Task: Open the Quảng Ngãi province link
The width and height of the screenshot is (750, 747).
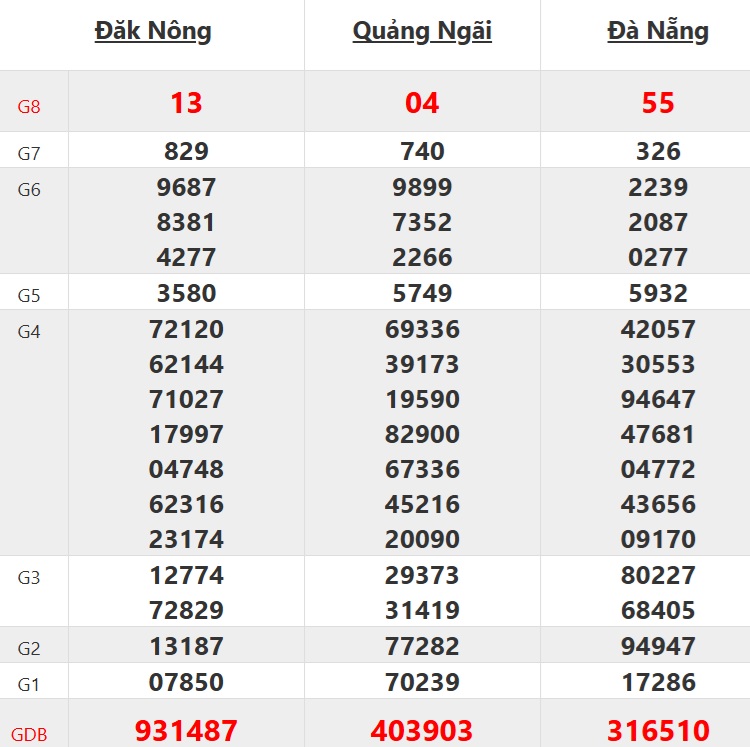Action: [x=422, y=31]
